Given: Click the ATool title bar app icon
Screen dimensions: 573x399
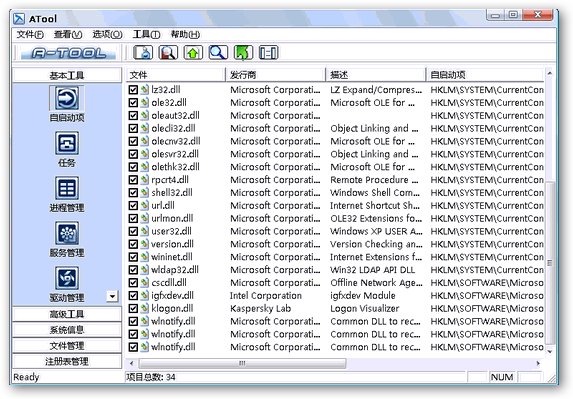Looking at the screenshot, I should [19, 19].
